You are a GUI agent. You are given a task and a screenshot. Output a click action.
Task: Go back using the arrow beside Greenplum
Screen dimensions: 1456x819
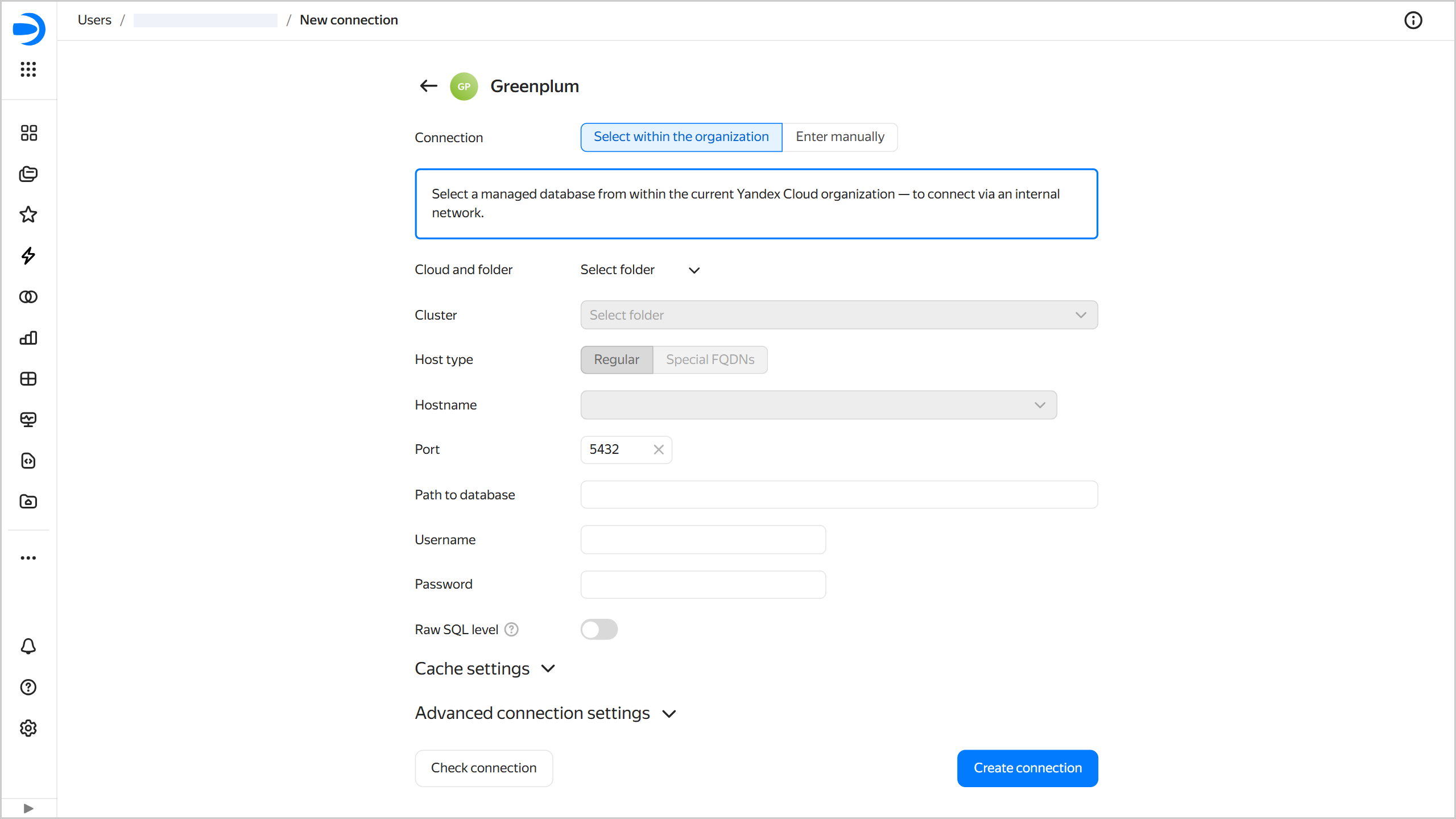(x=428, y=86)
